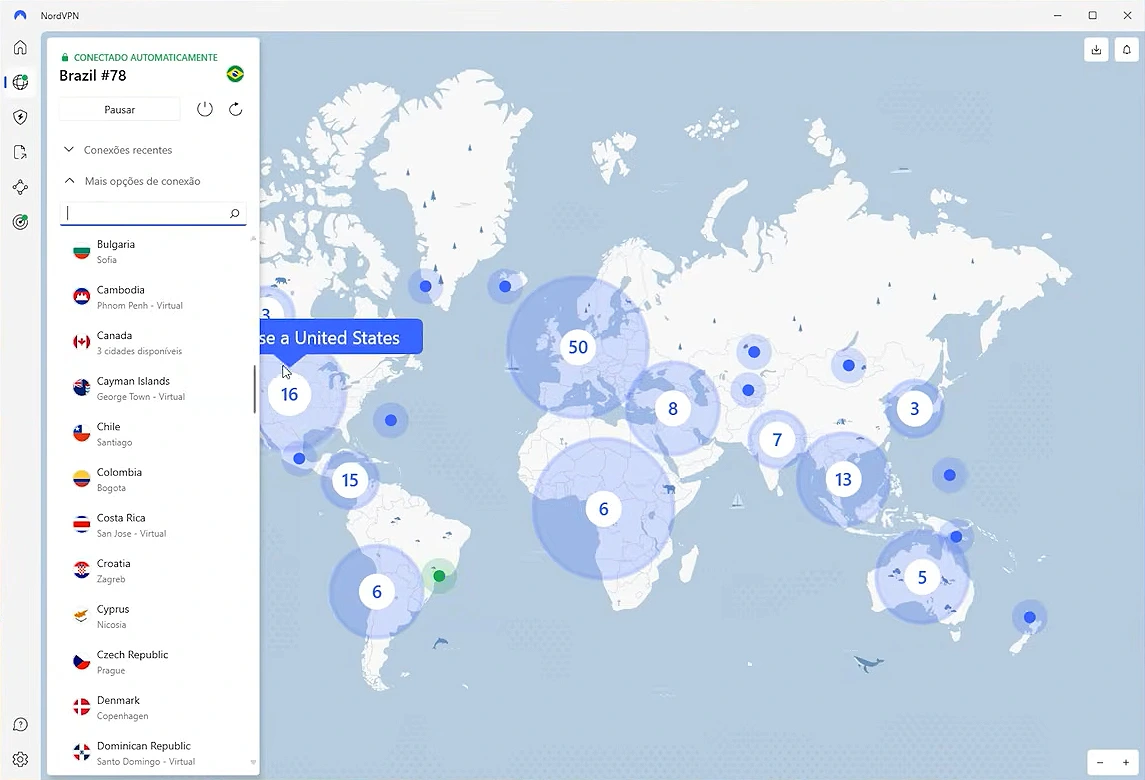The height and width of the screenshot is (780, 1145).
Task: Open Threat Protection shield icon in sidebar
Action: [x=20, y=117]
